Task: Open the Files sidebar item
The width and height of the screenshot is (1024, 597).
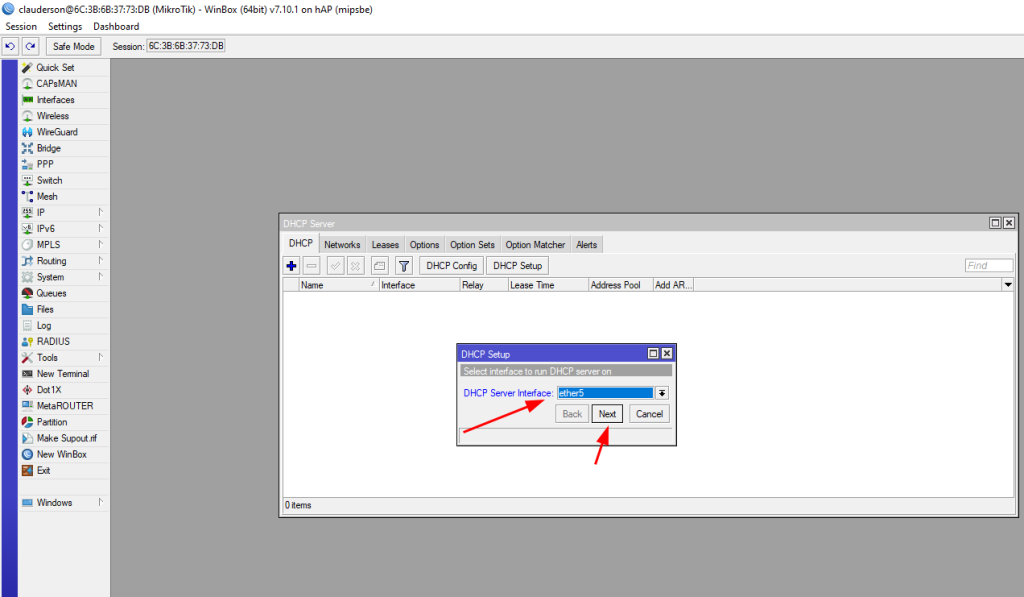Action: pos(45,309)
